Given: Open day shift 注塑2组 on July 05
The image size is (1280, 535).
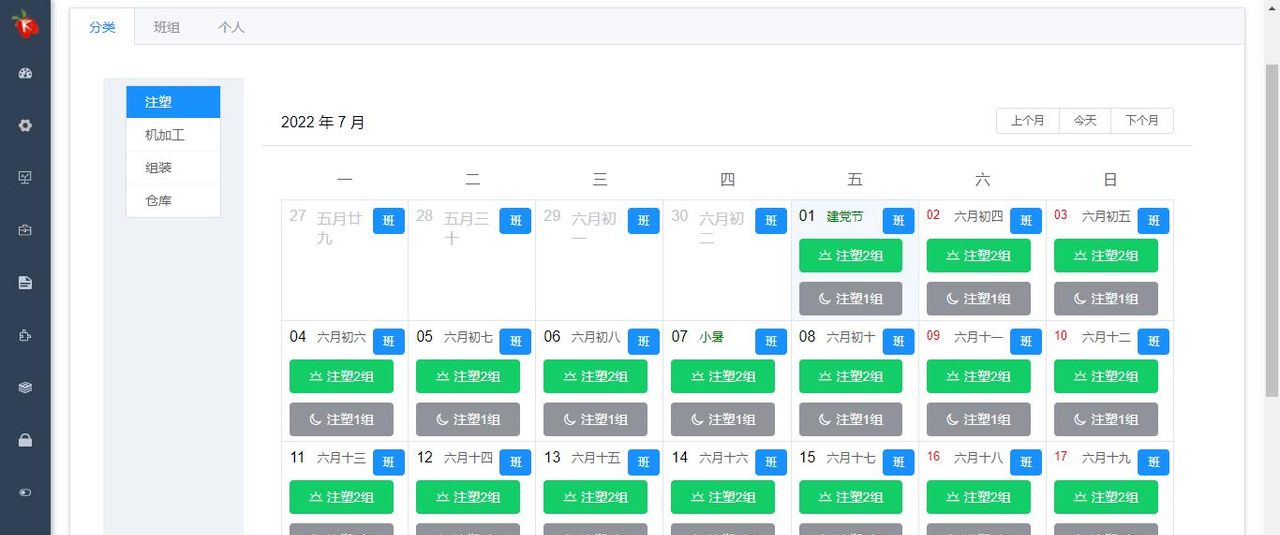Looking at the screenshot, I should (468, 376).
